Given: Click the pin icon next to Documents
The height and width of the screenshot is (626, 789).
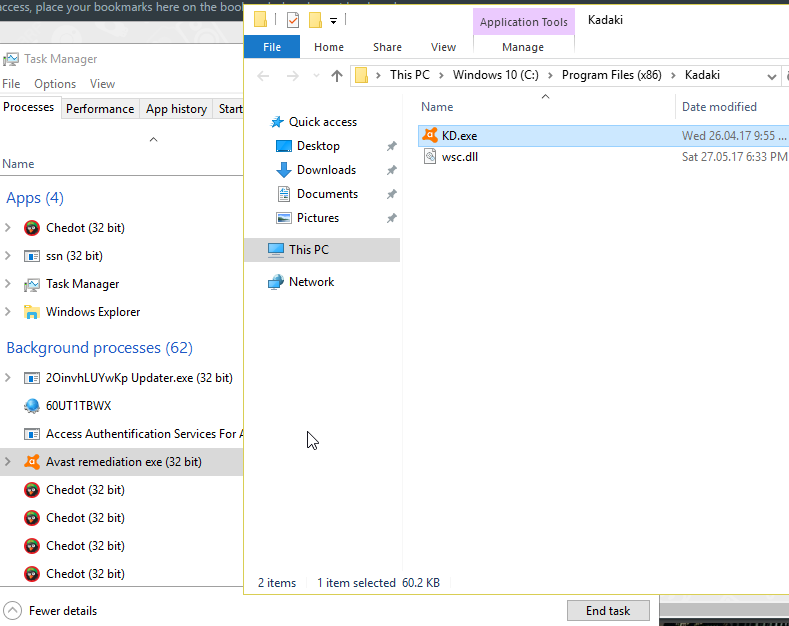Looking at the screenshot, I should (391, 194).
